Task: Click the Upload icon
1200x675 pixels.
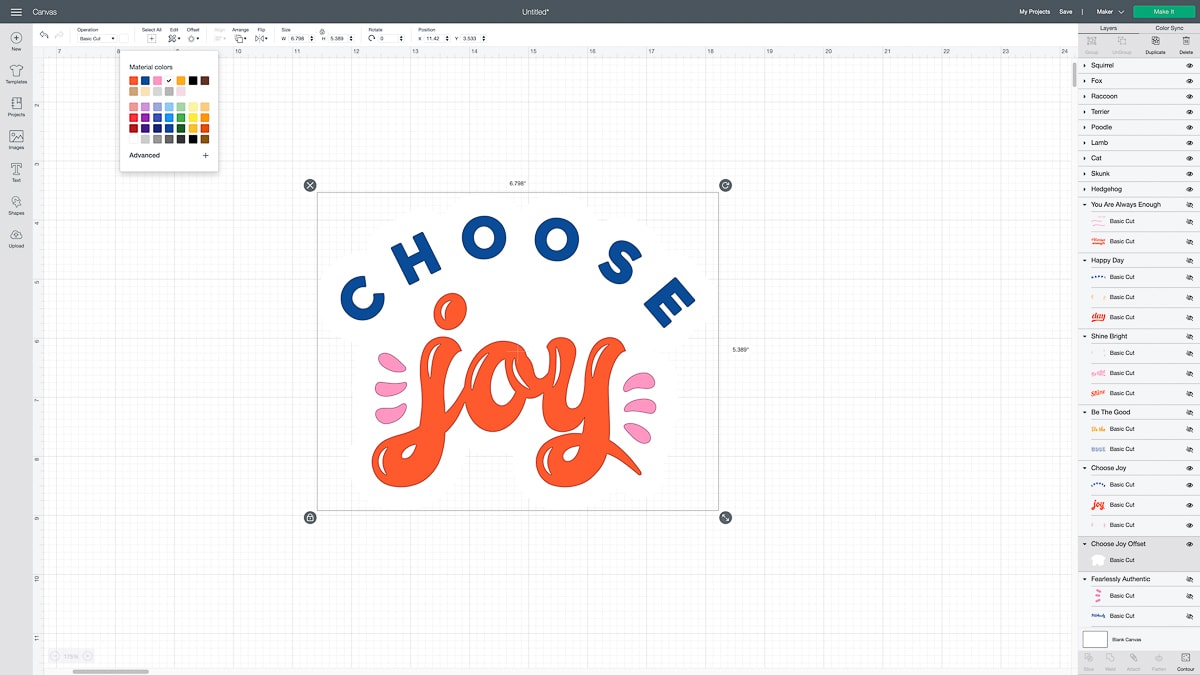Action: 16,238
